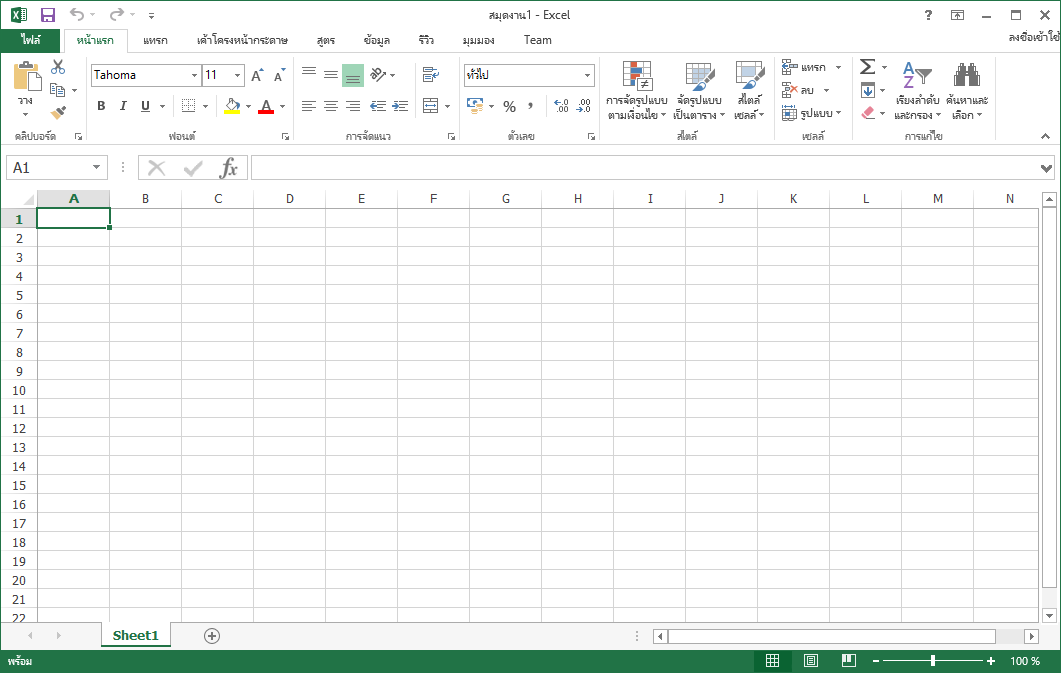Click Decrease Decimal icon
The image size is (1061, 673).
click(x=583, y=106)
